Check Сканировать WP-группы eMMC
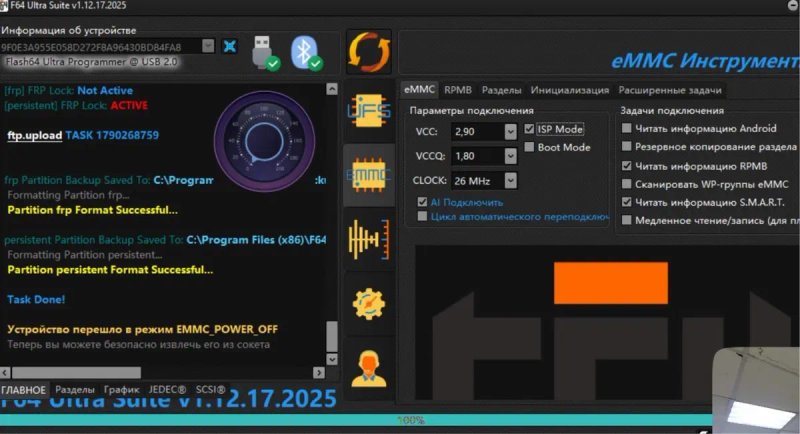Viewport: 800px width, 434px height. point(627,184)
